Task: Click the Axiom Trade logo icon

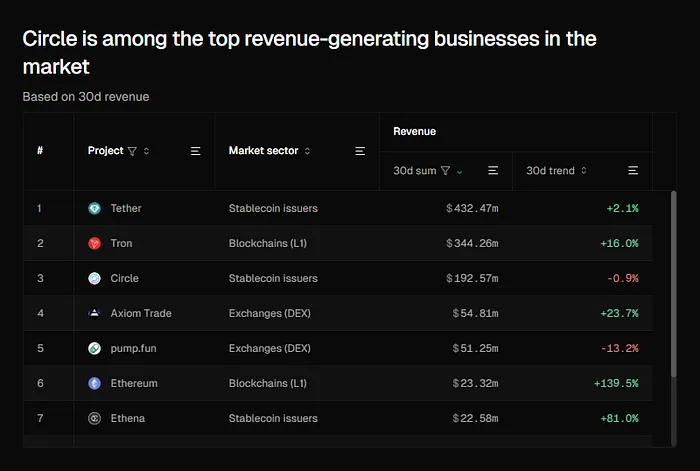Action: [x=94, y=313]
